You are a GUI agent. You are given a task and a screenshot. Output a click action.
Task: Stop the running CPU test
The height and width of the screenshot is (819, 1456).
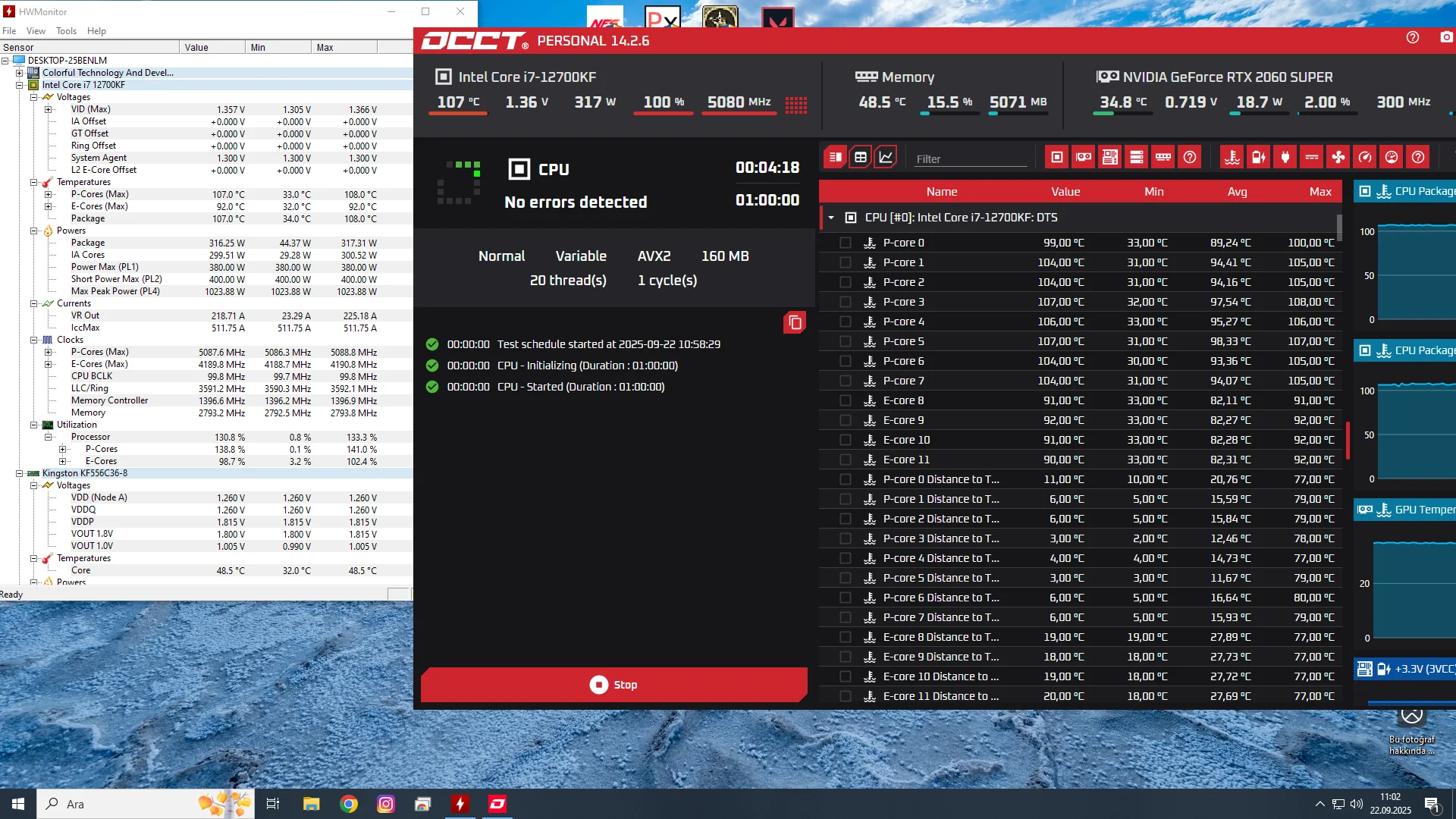click(x=613, y=685)
